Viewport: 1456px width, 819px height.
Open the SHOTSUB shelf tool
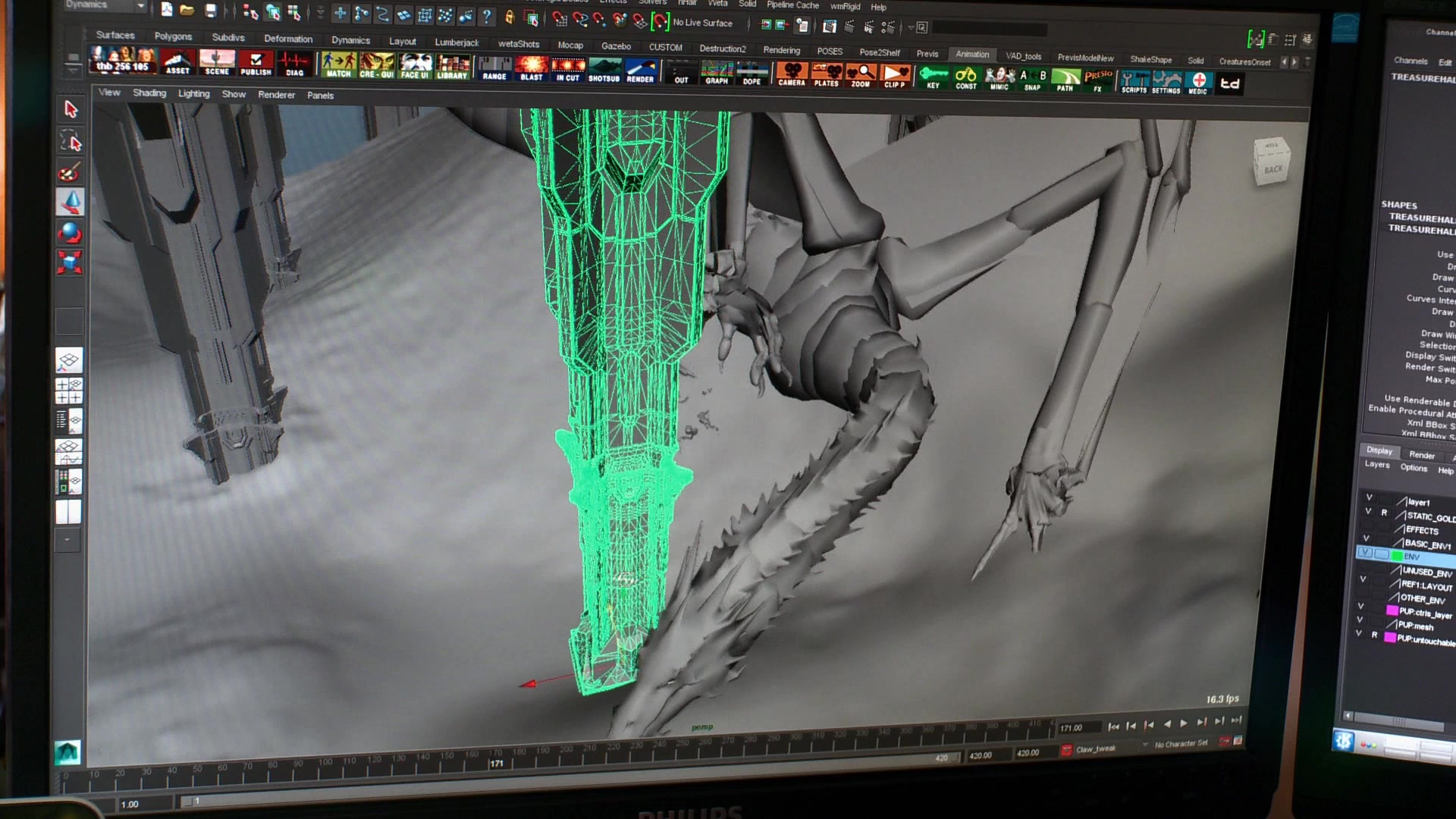tap(604, 71)
